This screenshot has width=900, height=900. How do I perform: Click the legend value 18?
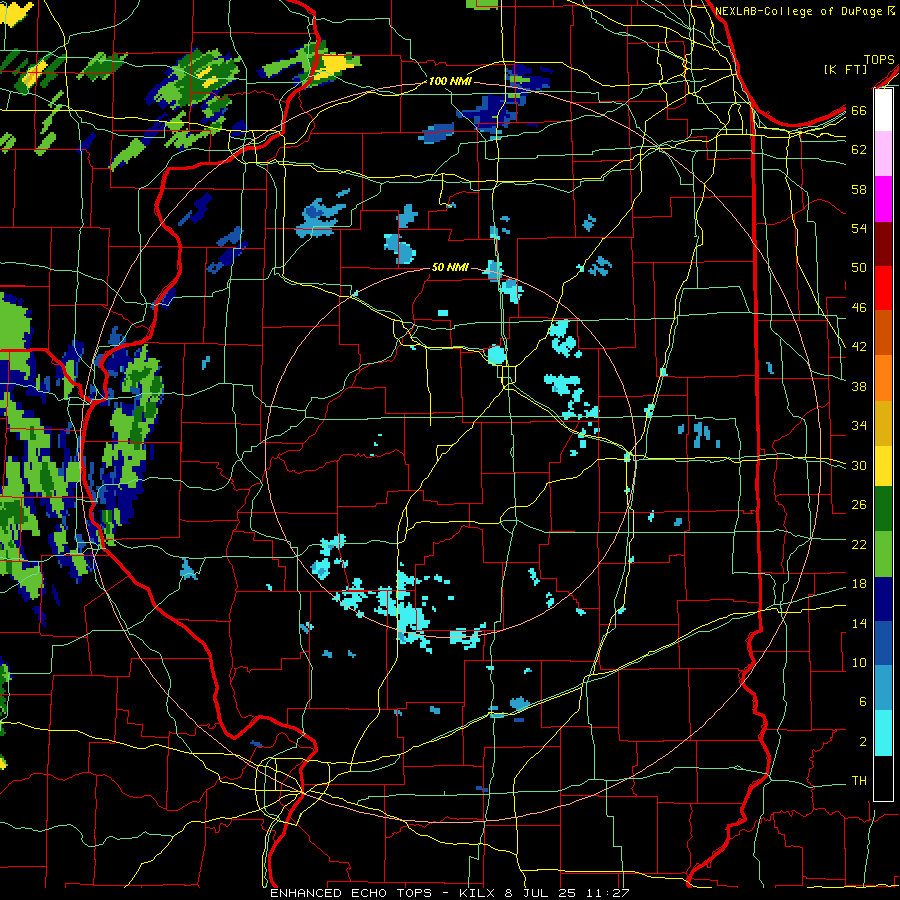click(859, 584)
